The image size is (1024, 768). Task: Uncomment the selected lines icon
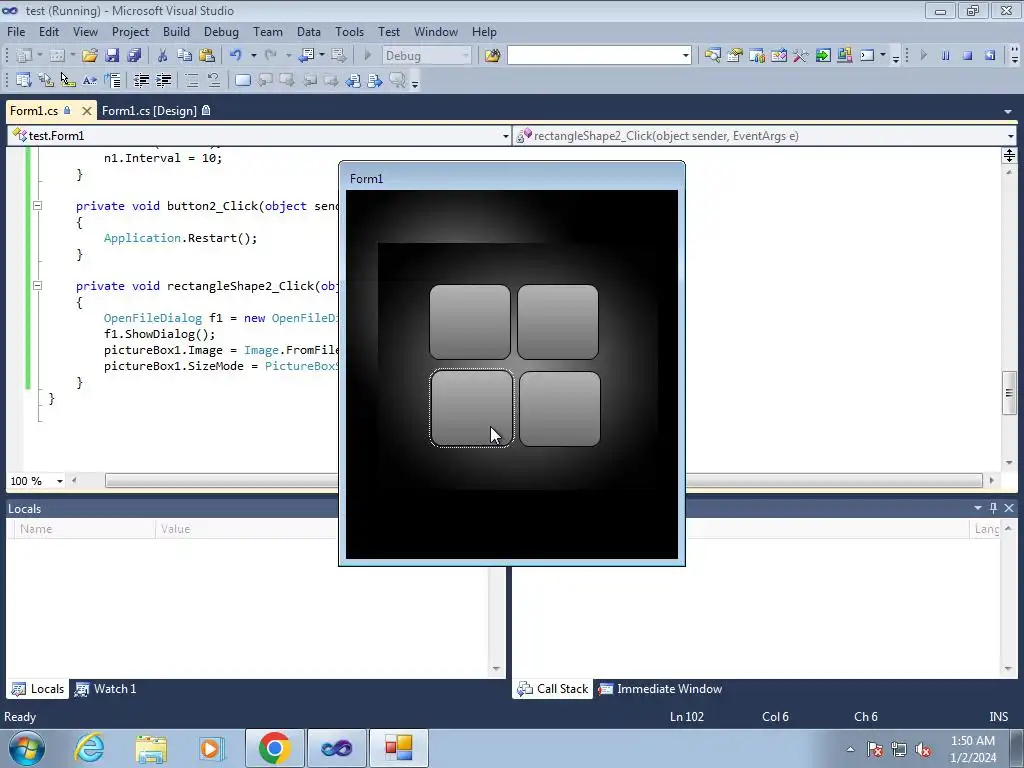coord(214,80)
